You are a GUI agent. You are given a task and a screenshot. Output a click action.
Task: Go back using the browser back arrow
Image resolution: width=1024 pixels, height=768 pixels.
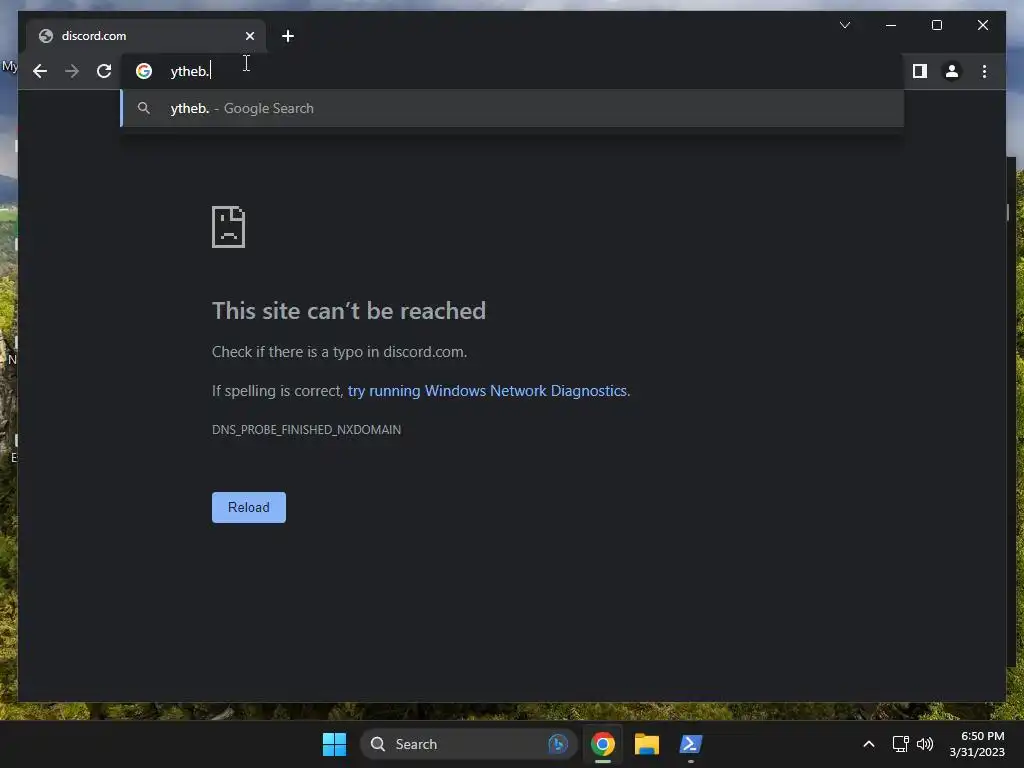pyautogui.click(x=40, y=71)
